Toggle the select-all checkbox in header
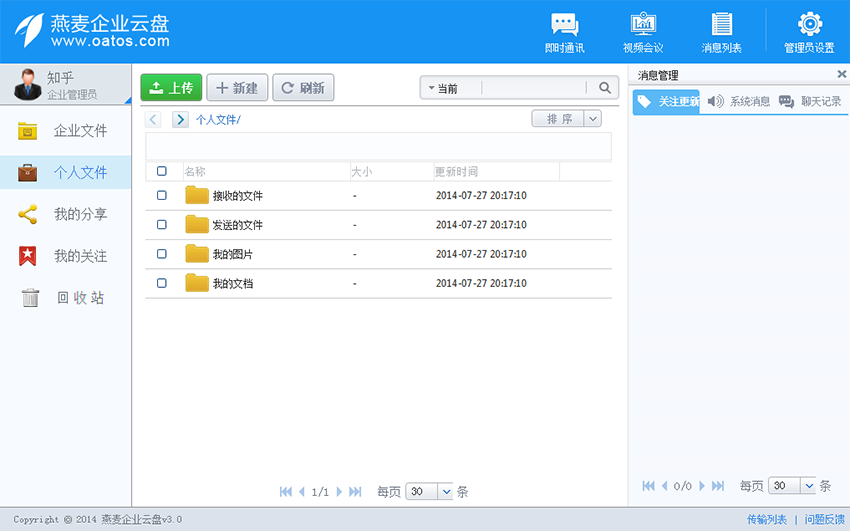Screen dimensions: 850x531 coord(162,171)
